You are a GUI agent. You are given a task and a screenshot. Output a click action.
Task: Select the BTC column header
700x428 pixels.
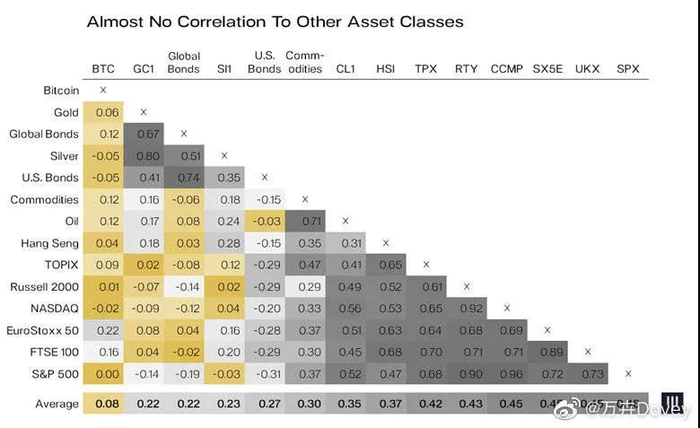[103, 69]
